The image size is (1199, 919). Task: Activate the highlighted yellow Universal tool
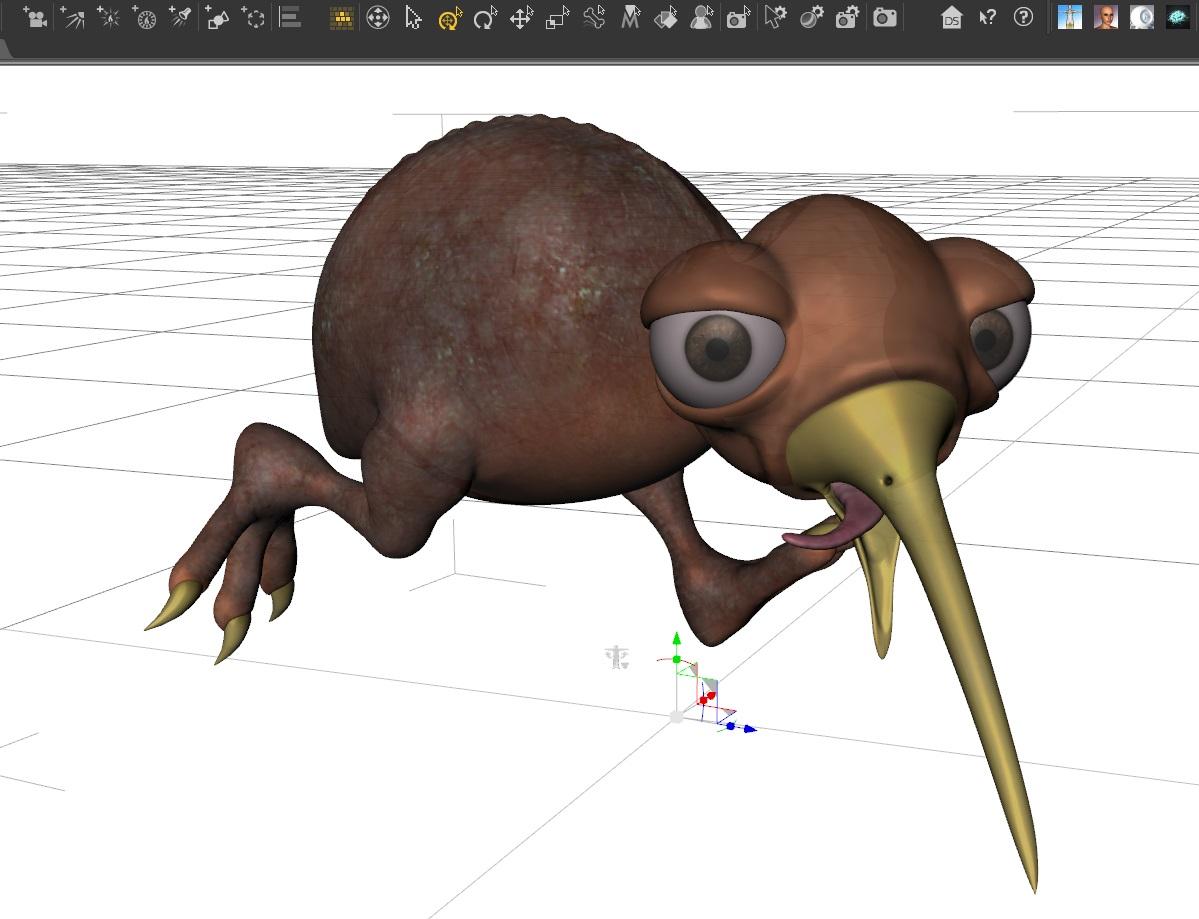450,17
